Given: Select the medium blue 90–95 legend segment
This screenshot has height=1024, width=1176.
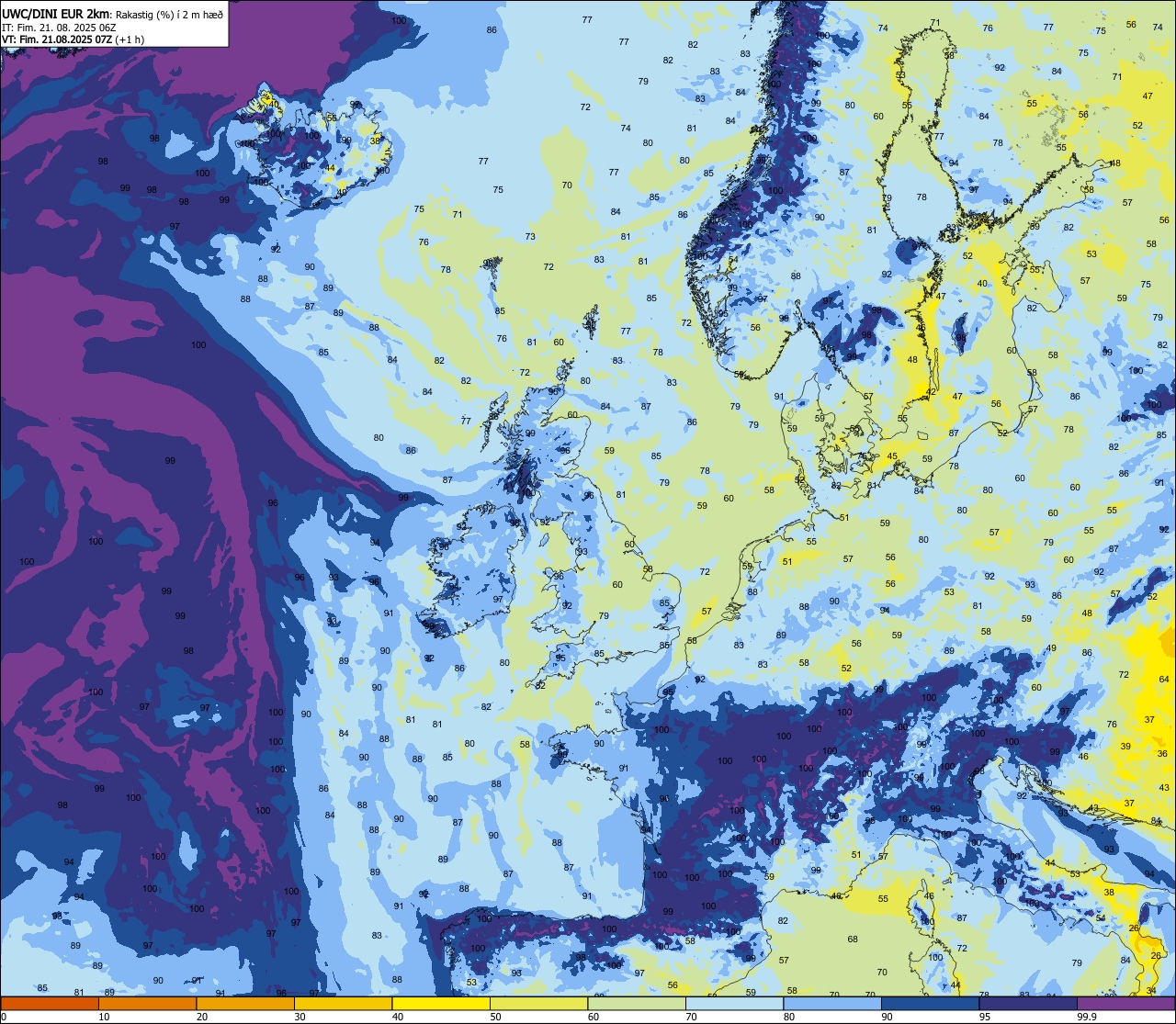Looking at the screenshot, I should pyautogui.click(x=930, y=1004).
